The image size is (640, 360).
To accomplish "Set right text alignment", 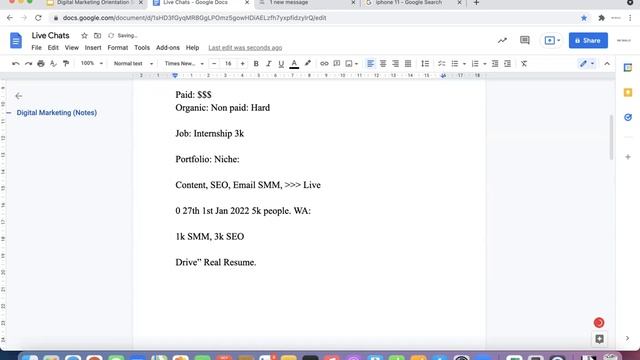I will pyautogui.click(x=396, y=64).
